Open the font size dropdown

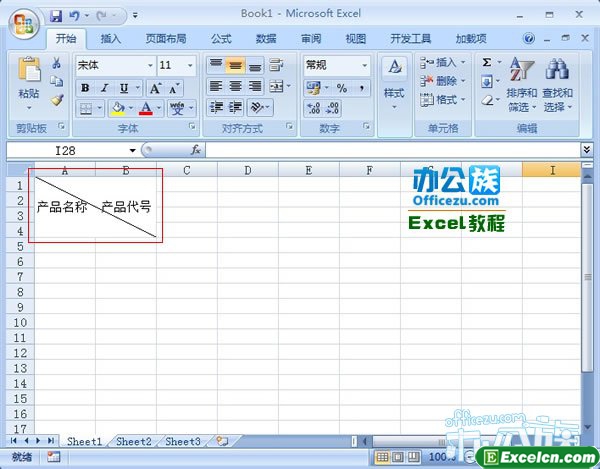click(x=190, y=65)
